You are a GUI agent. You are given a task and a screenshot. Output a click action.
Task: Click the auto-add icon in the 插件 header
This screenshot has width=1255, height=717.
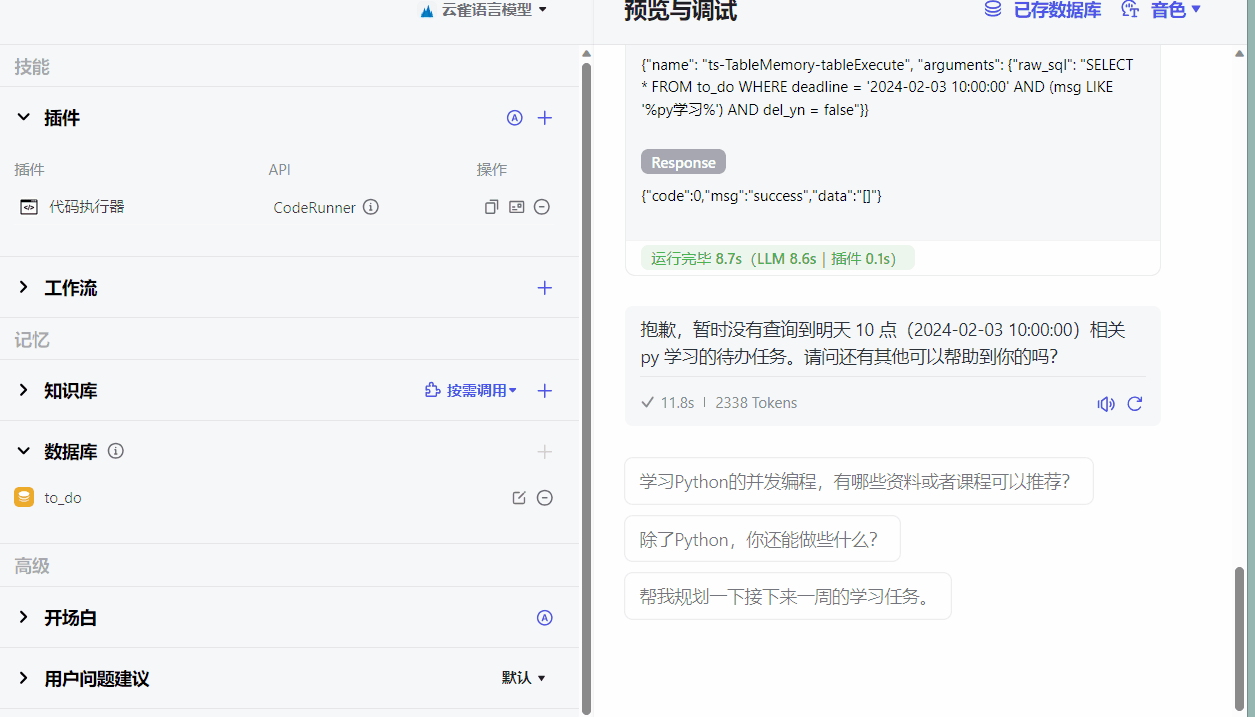(515, 118)
